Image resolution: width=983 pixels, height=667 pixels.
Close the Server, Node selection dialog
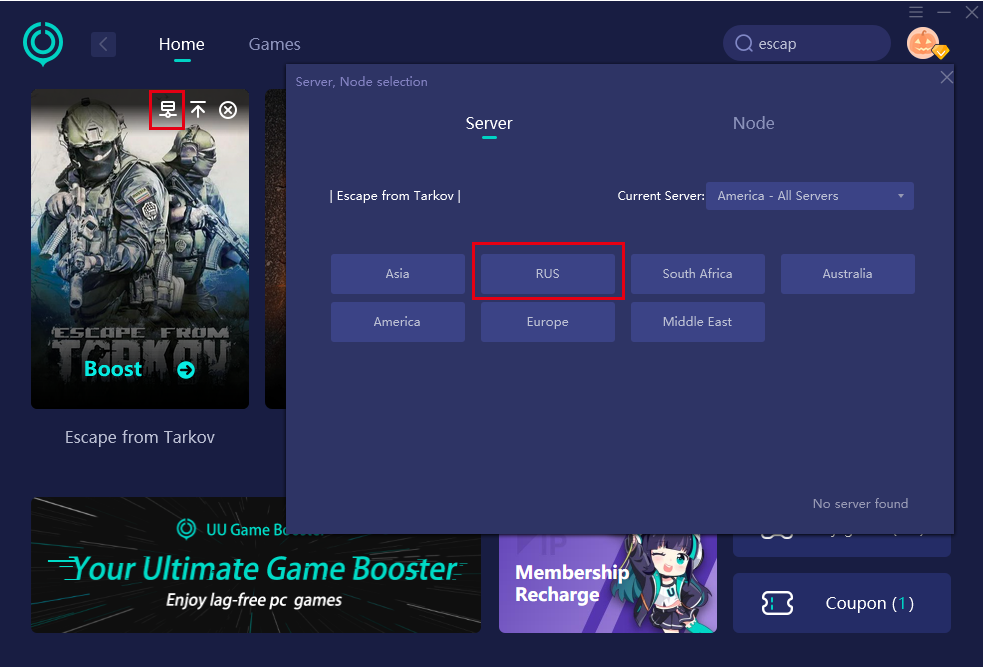tap(946, 77)
